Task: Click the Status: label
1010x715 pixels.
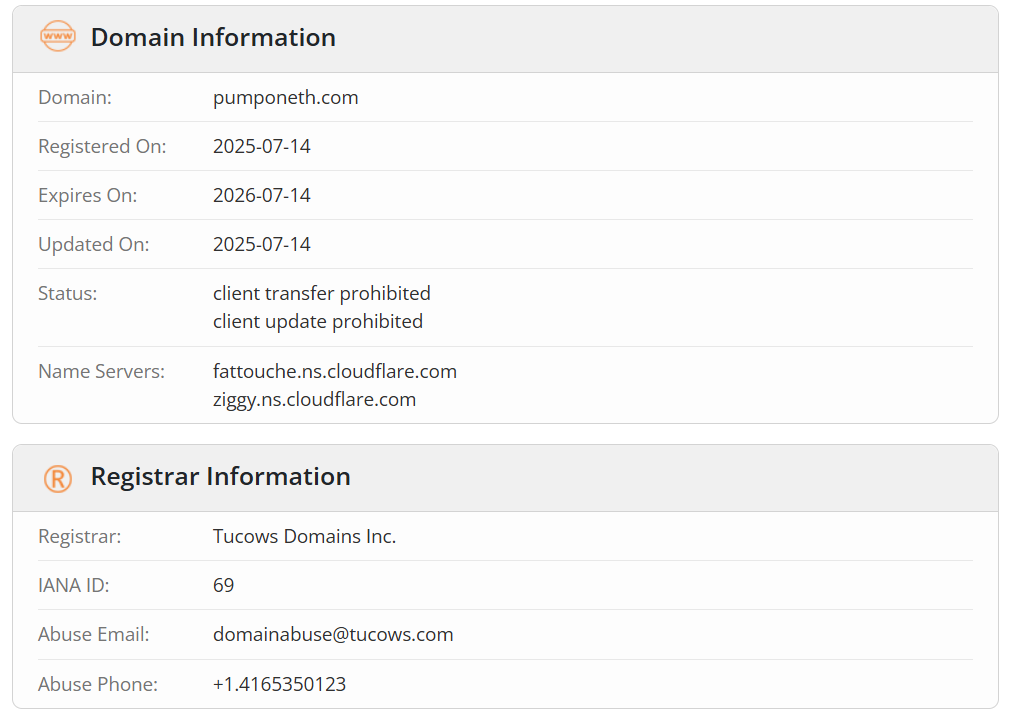Action: click(x=68, y=293)
